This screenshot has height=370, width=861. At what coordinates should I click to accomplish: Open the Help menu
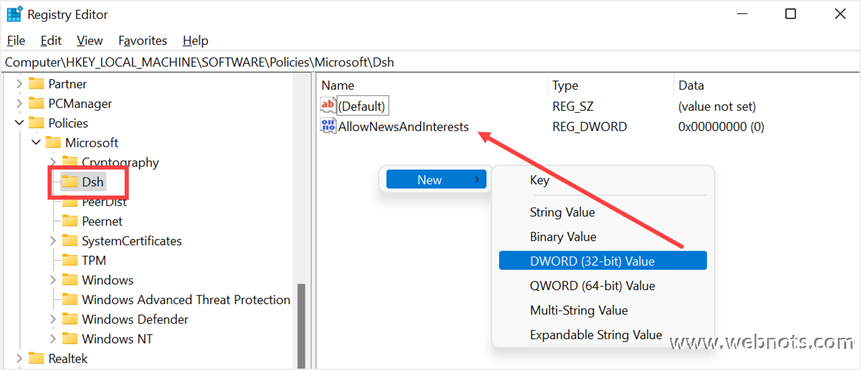tap(195, 41)
